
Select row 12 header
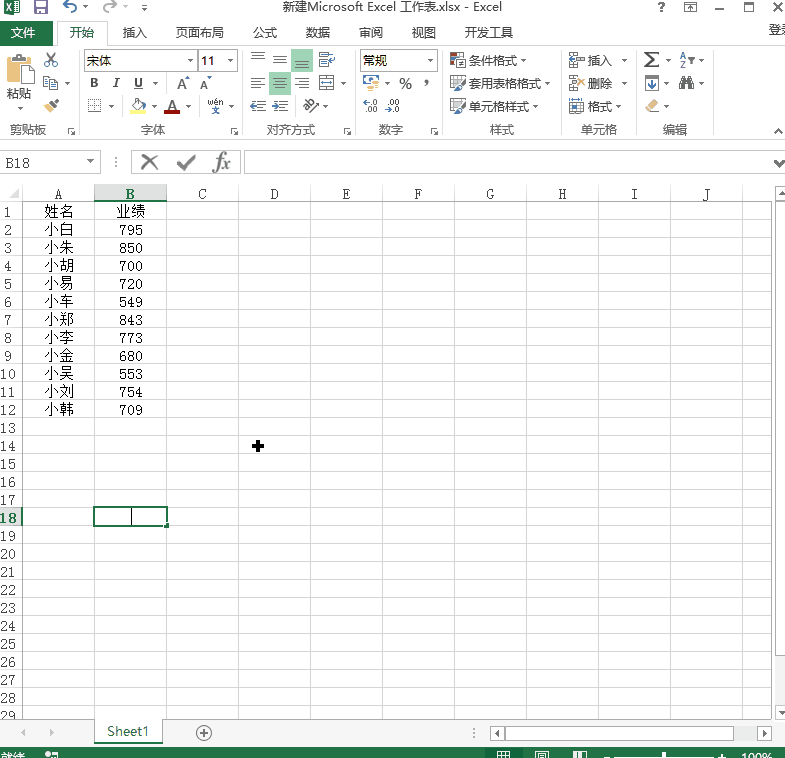(x=9, y=410)
